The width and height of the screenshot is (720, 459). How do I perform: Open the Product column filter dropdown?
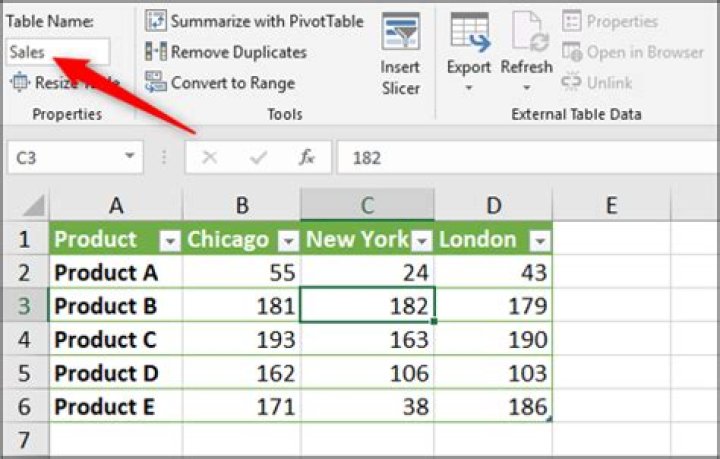170,240
